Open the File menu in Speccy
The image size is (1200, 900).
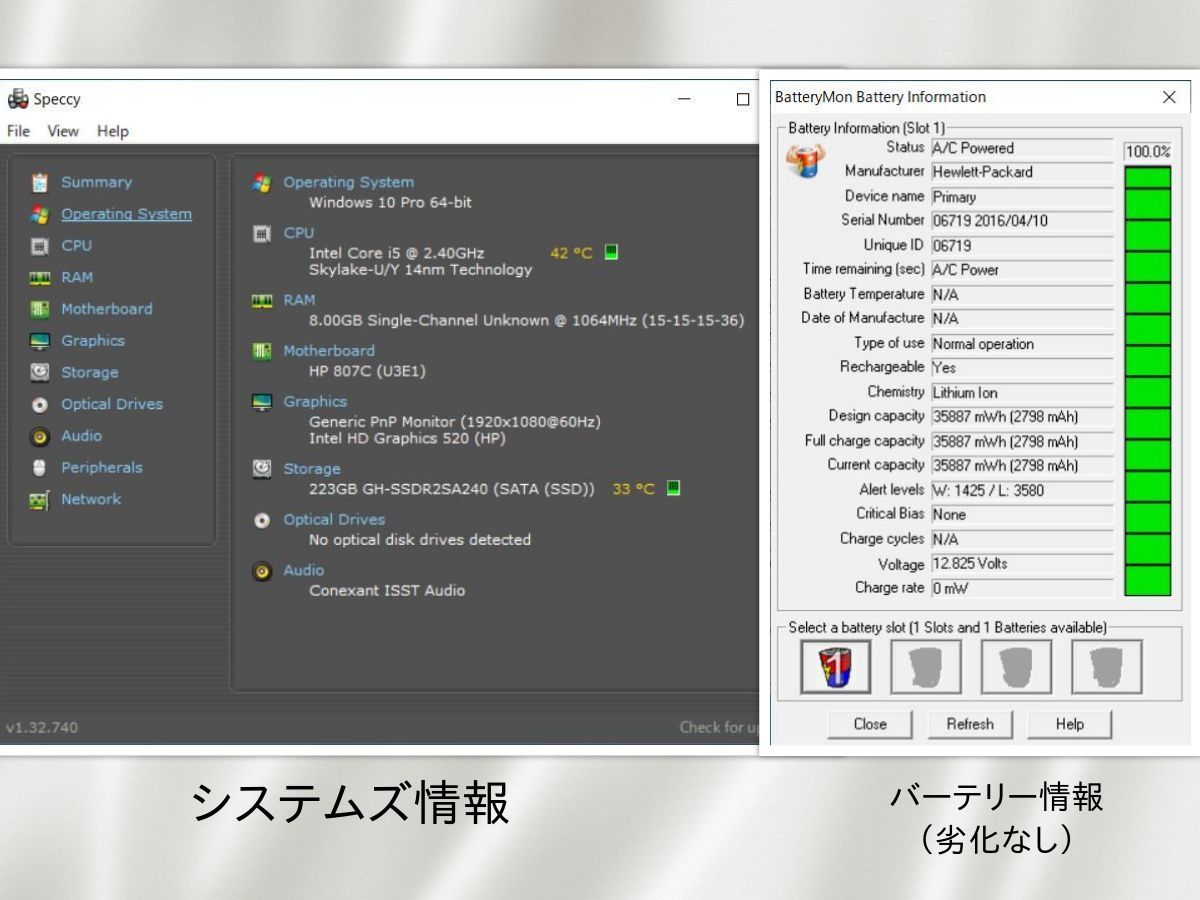tap(18, 131)
